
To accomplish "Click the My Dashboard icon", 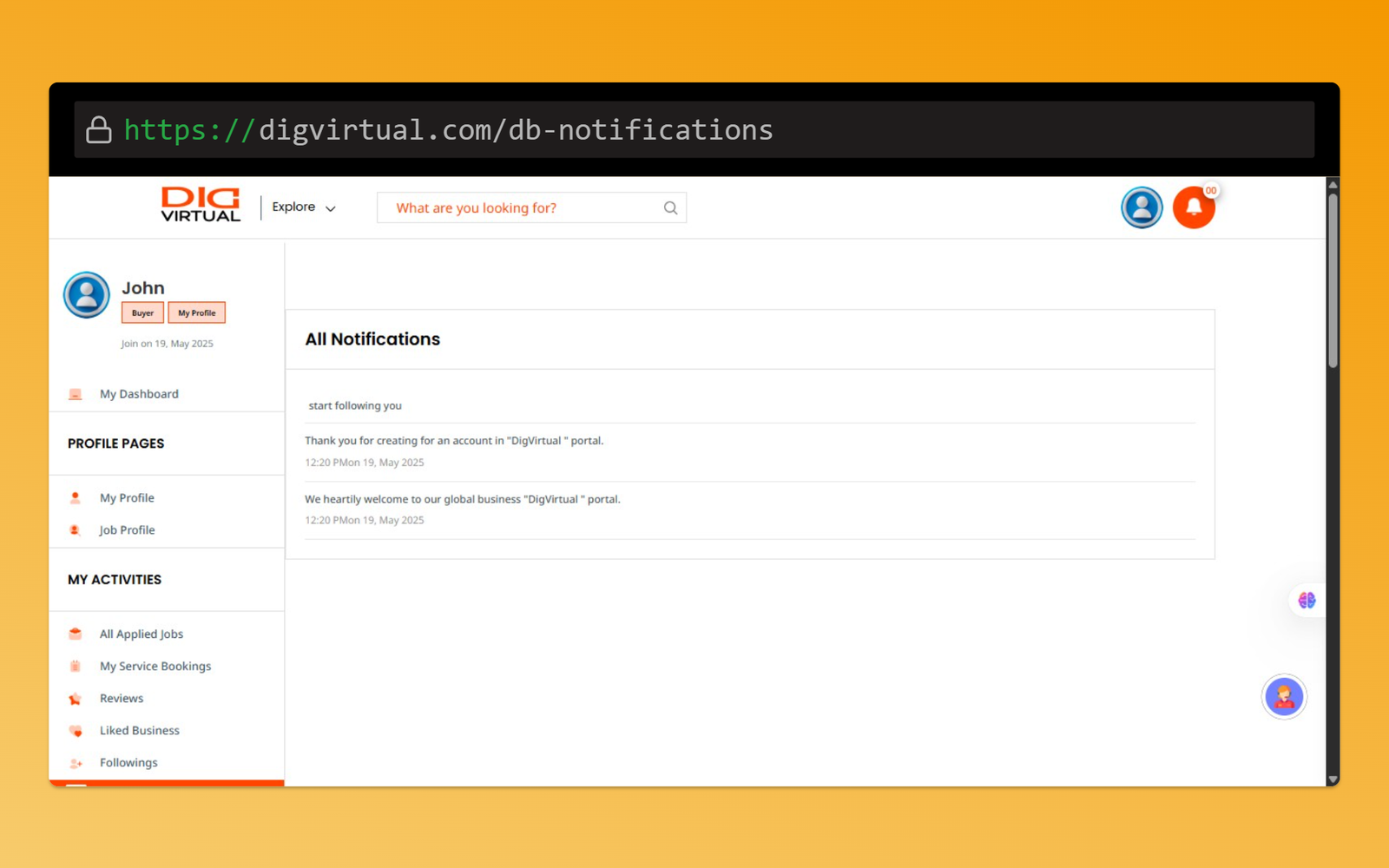I will click(x=76, y=394).
